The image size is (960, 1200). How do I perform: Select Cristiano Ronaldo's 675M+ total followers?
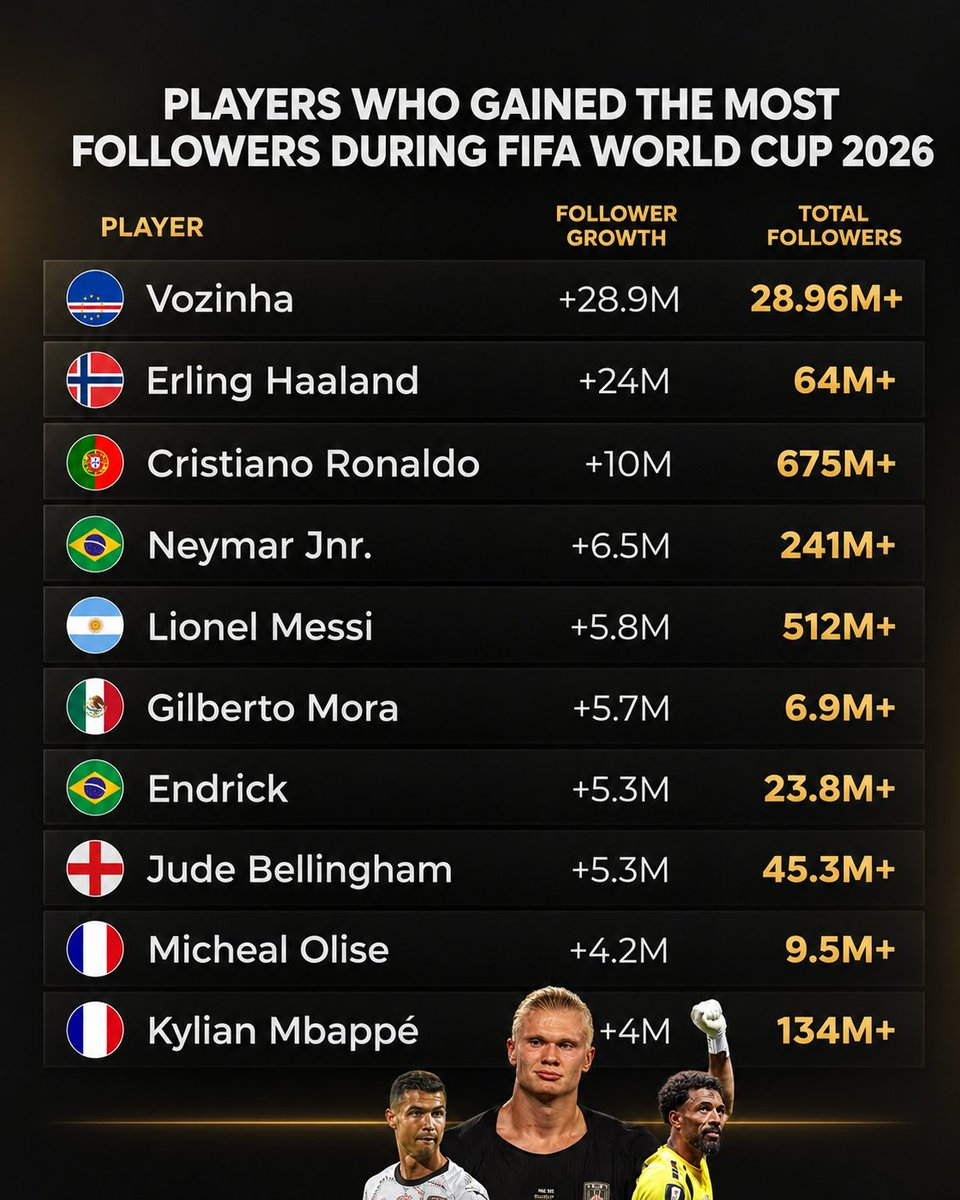(x=836, y=463)
